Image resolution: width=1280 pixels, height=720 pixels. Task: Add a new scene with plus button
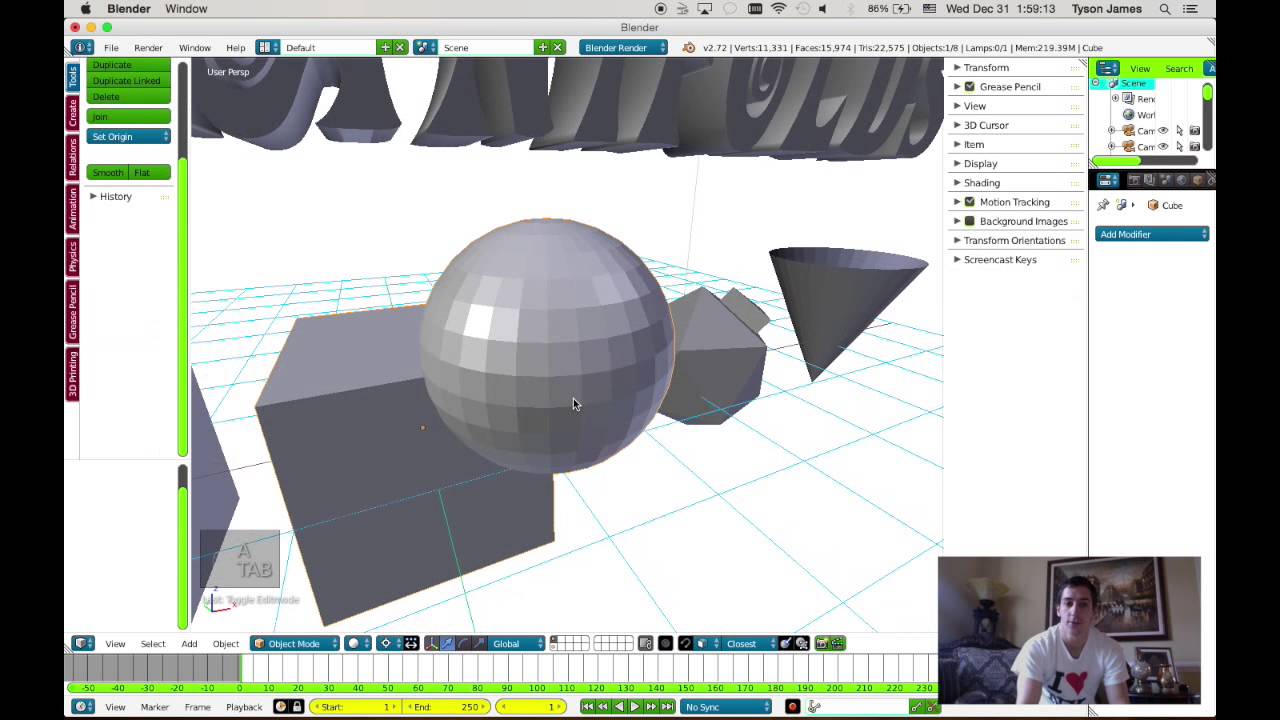pyautogui.click(x=543, y=48)
